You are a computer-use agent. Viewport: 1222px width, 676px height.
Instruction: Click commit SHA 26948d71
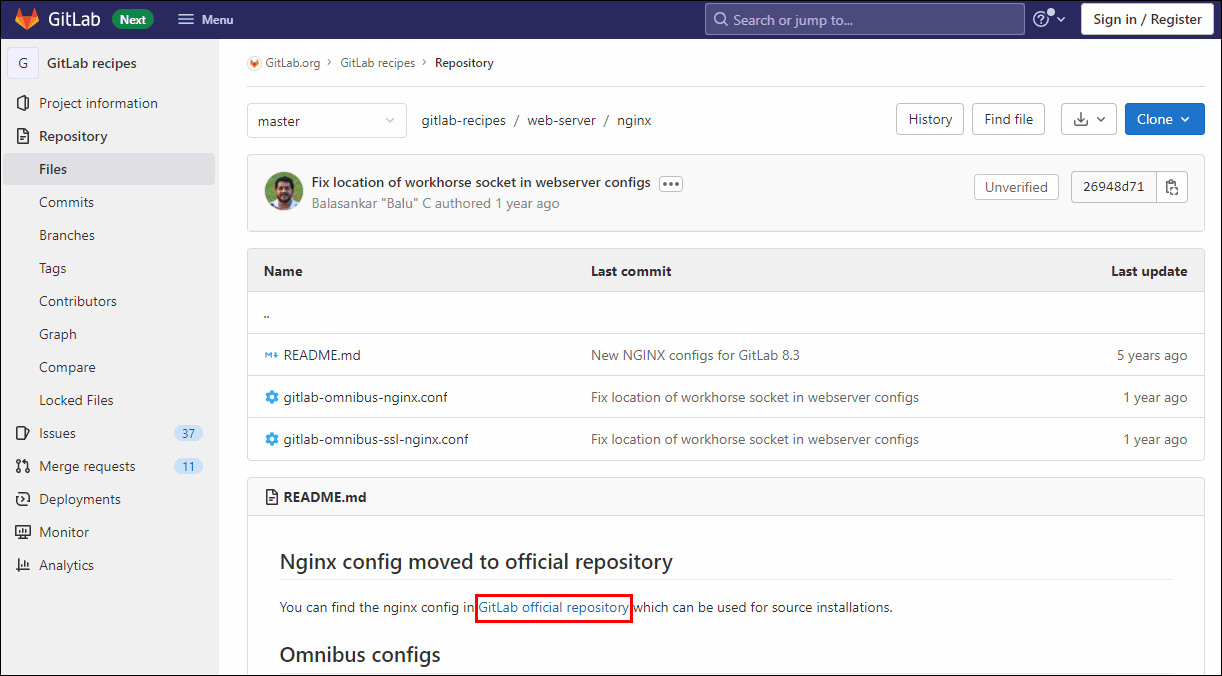(x=1113, y=187)
